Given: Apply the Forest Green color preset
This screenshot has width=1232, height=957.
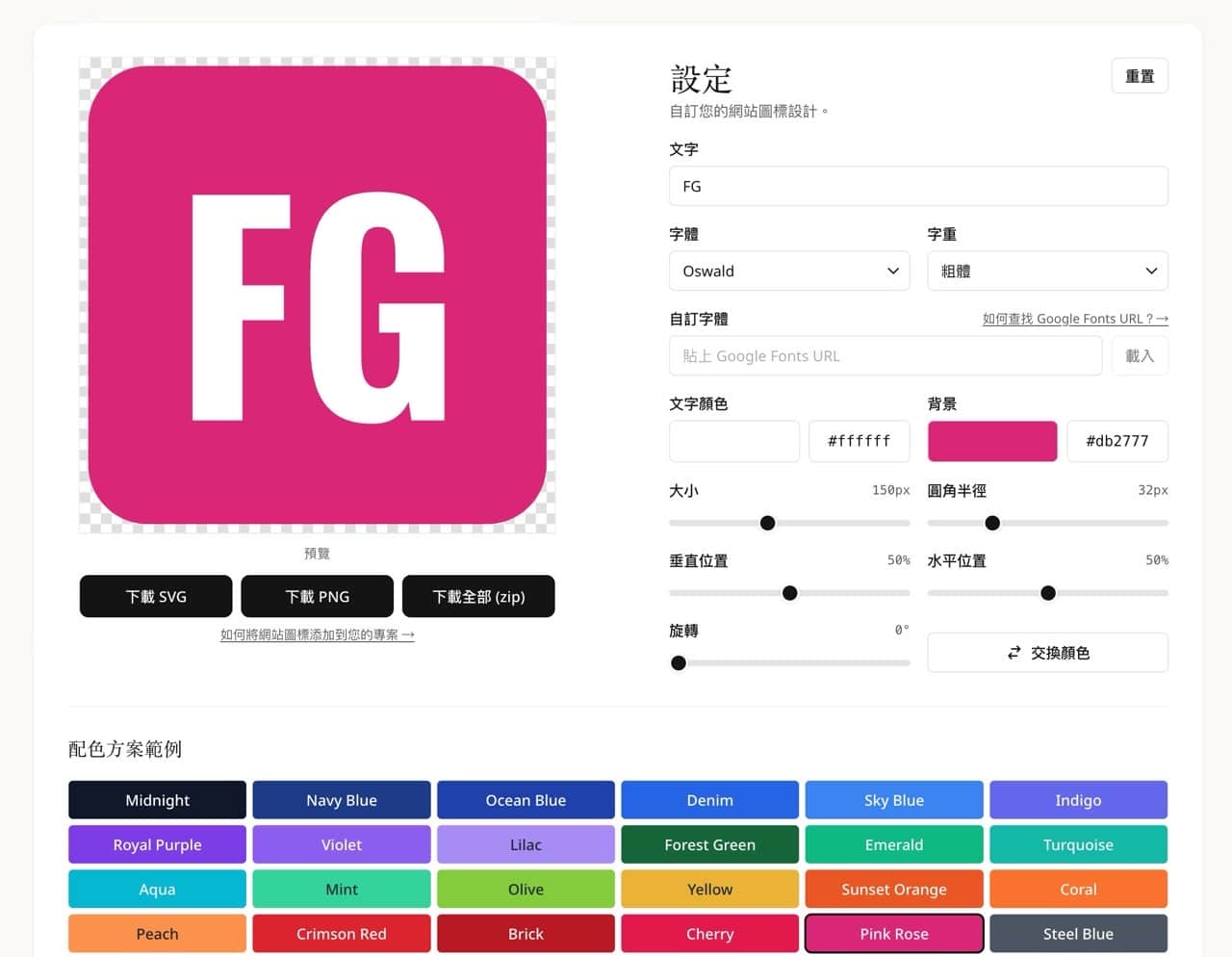Looking at the screenshot, I should (x=709, y=844).
